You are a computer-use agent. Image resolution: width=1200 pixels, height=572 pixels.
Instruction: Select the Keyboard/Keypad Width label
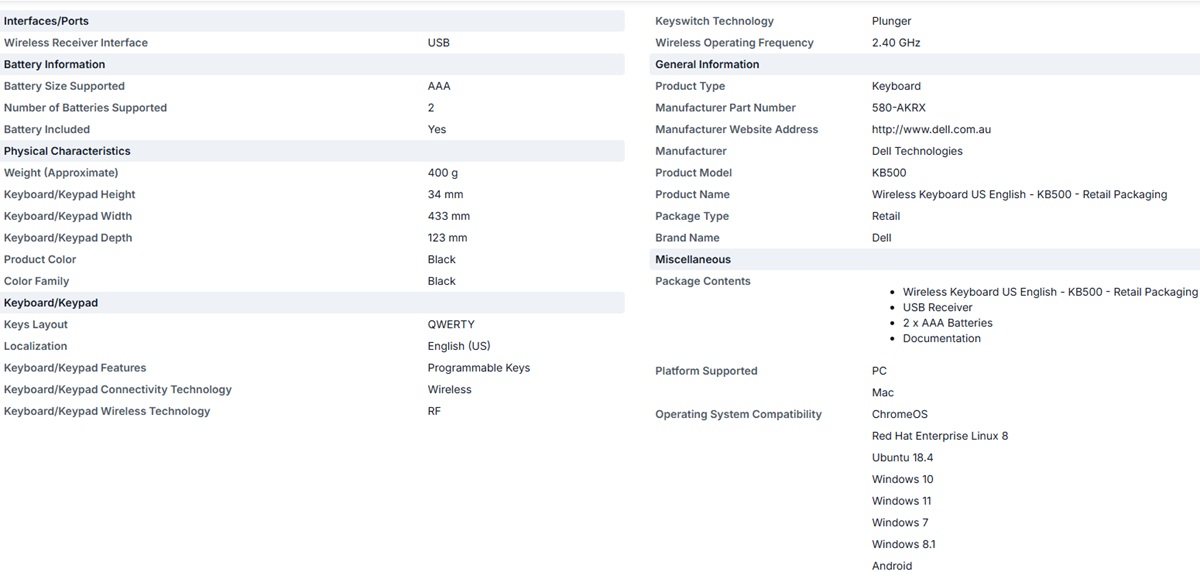pos(68,216)
